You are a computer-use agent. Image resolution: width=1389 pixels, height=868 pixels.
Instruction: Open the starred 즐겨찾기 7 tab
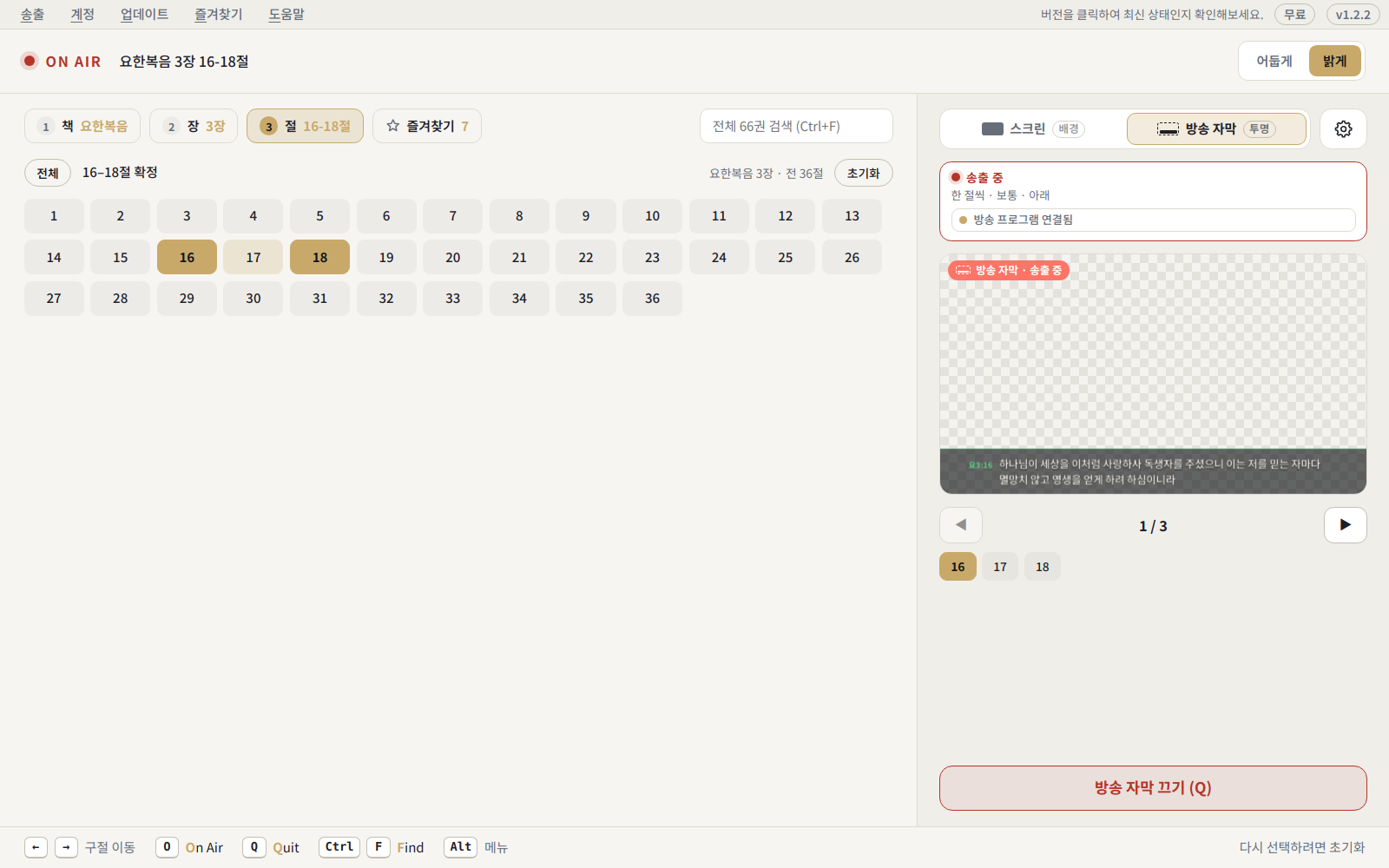coord(427,126)
